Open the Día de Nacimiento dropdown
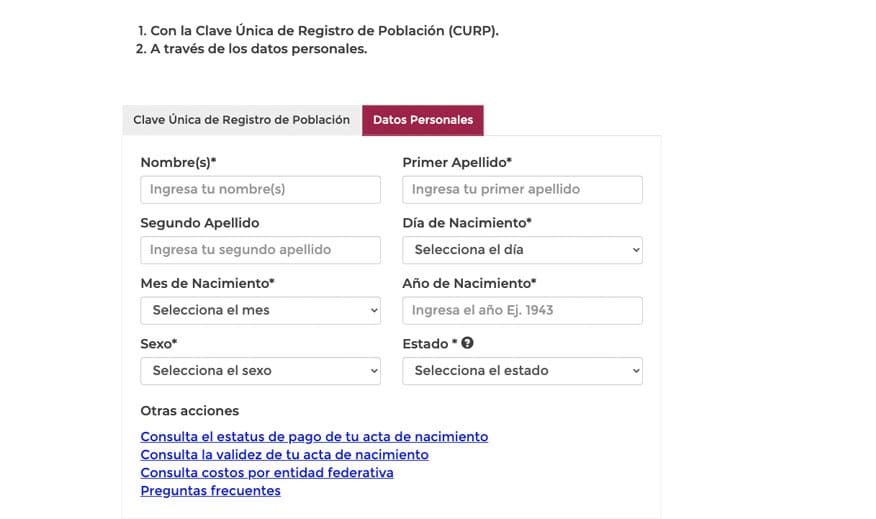The image size is (876, 519). coord(522,250)
